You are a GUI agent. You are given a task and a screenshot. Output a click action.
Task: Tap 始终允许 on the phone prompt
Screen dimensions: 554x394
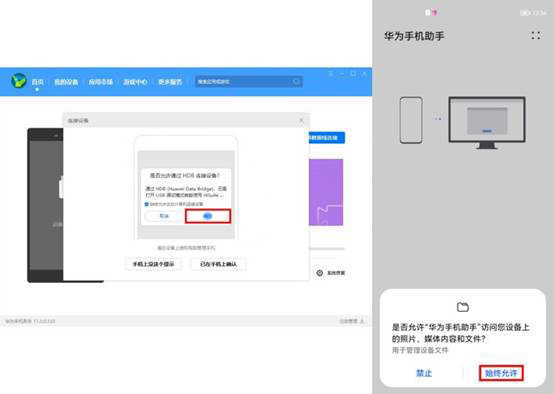tap(501, 373)
